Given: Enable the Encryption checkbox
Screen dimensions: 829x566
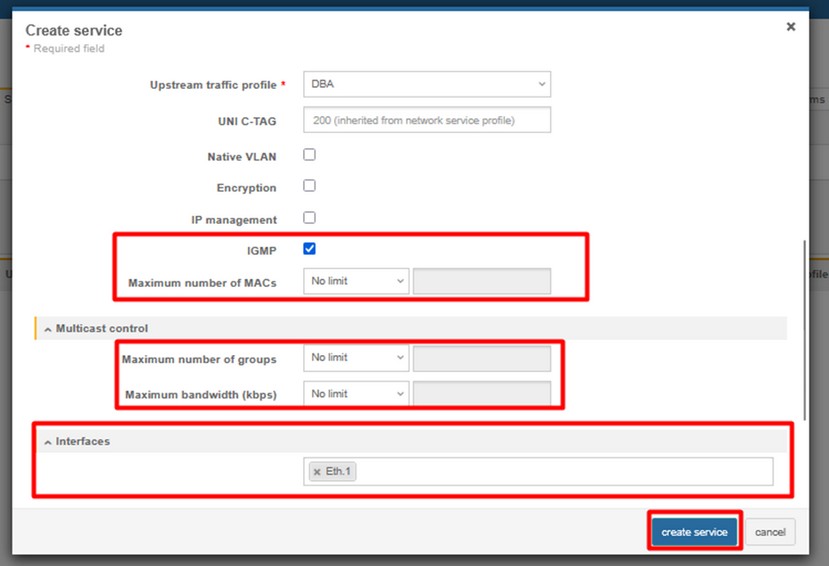Looking at the screenshot, I should (309, 186).
